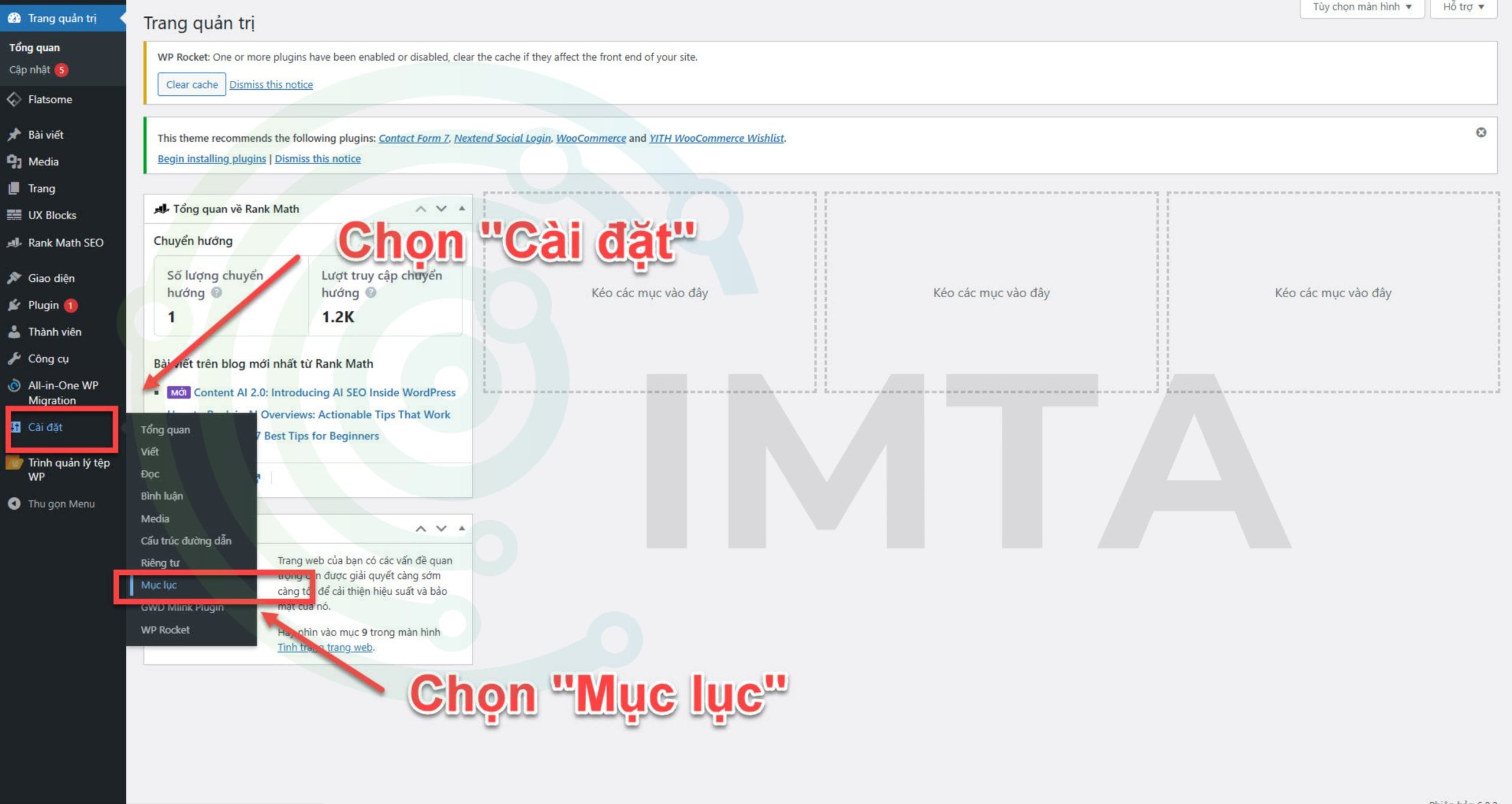Open the Trang quản trị dashboard icon

coord(15,18)
